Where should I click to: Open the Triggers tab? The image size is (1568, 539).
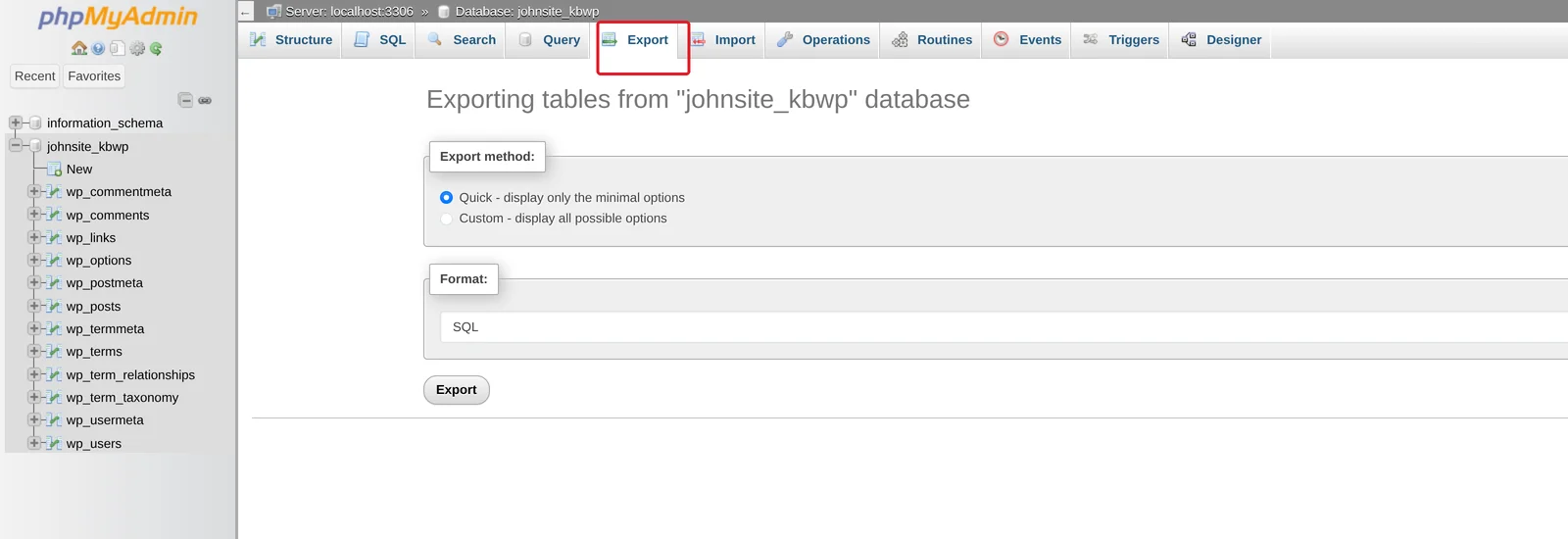click(1121, 40)
